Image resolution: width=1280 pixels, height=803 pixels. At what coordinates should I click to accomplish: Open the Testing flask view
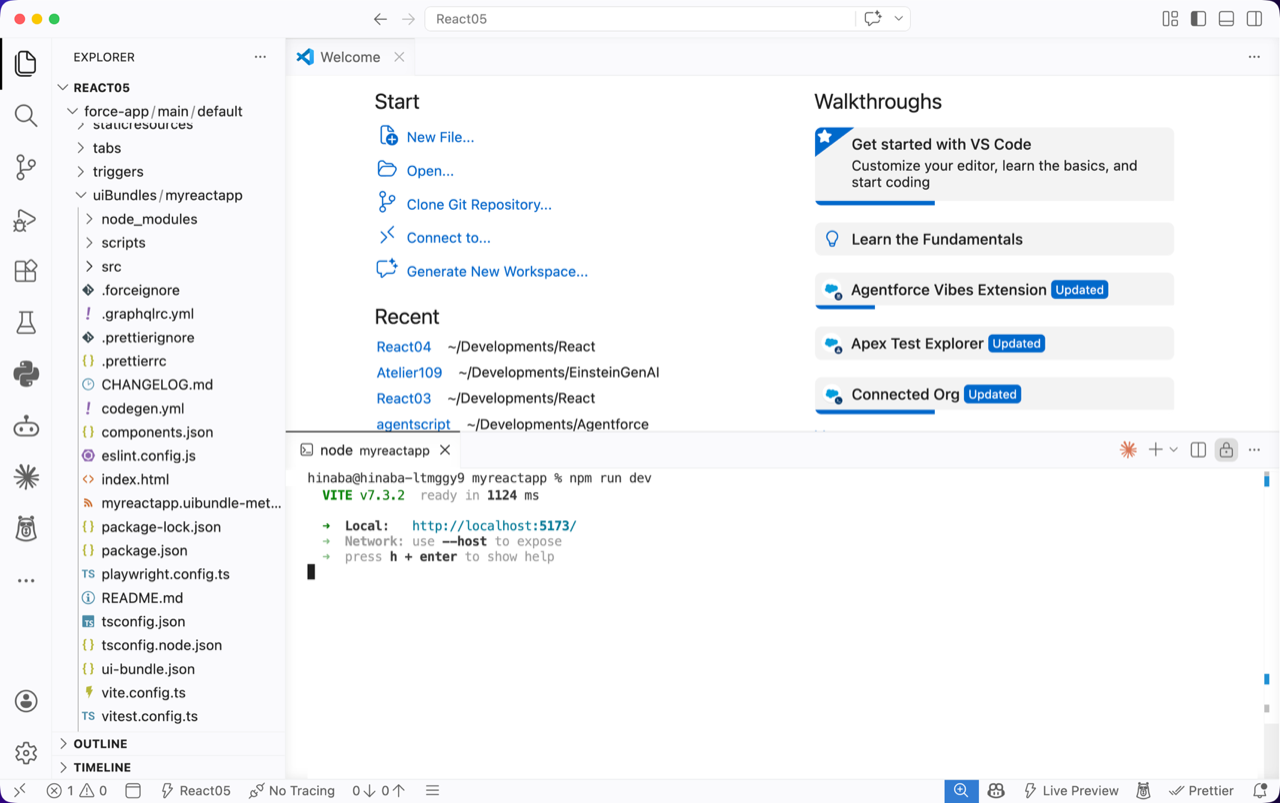[x=26, y=322]
